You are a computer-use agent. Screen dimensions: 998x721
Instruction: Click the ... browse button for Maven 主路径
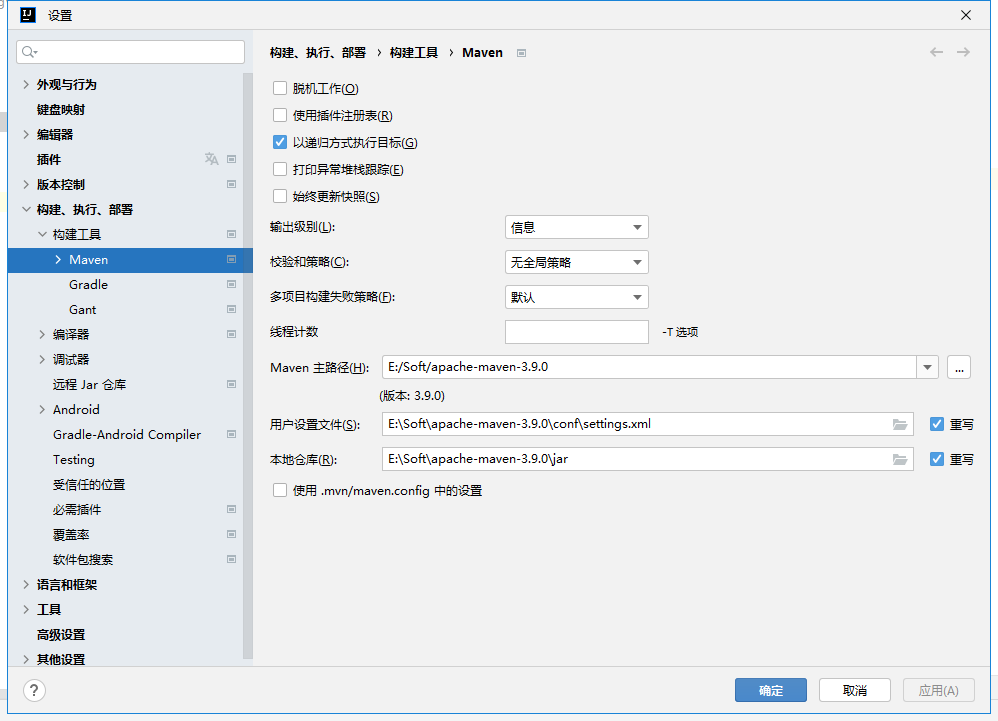pyautogui.click(x=959, y=367)
